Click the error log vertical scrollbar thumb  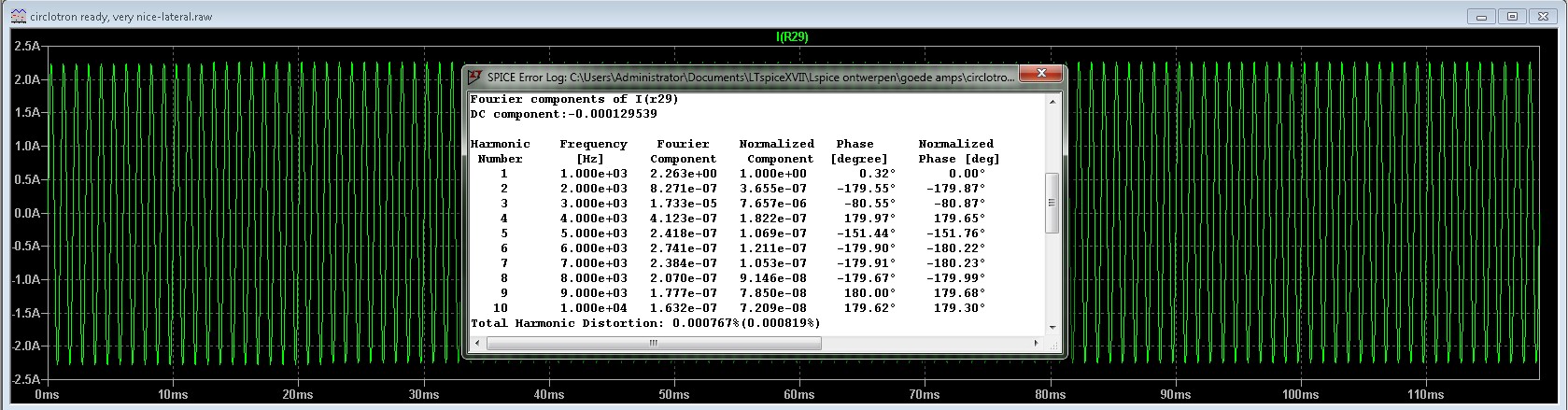1052,203
